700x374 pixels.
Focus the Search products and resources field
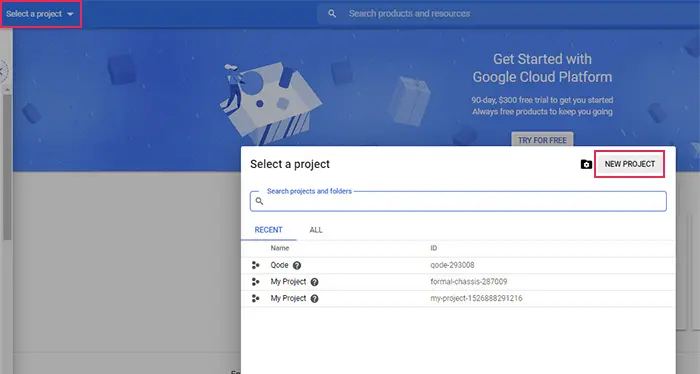508,14
